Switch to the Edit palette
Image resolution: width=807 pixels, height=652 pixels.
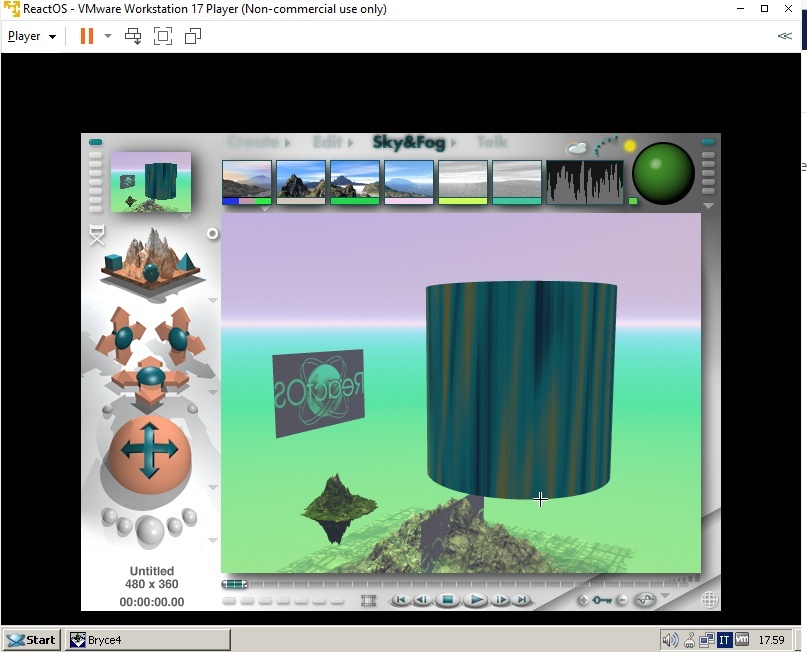(327, 142)
